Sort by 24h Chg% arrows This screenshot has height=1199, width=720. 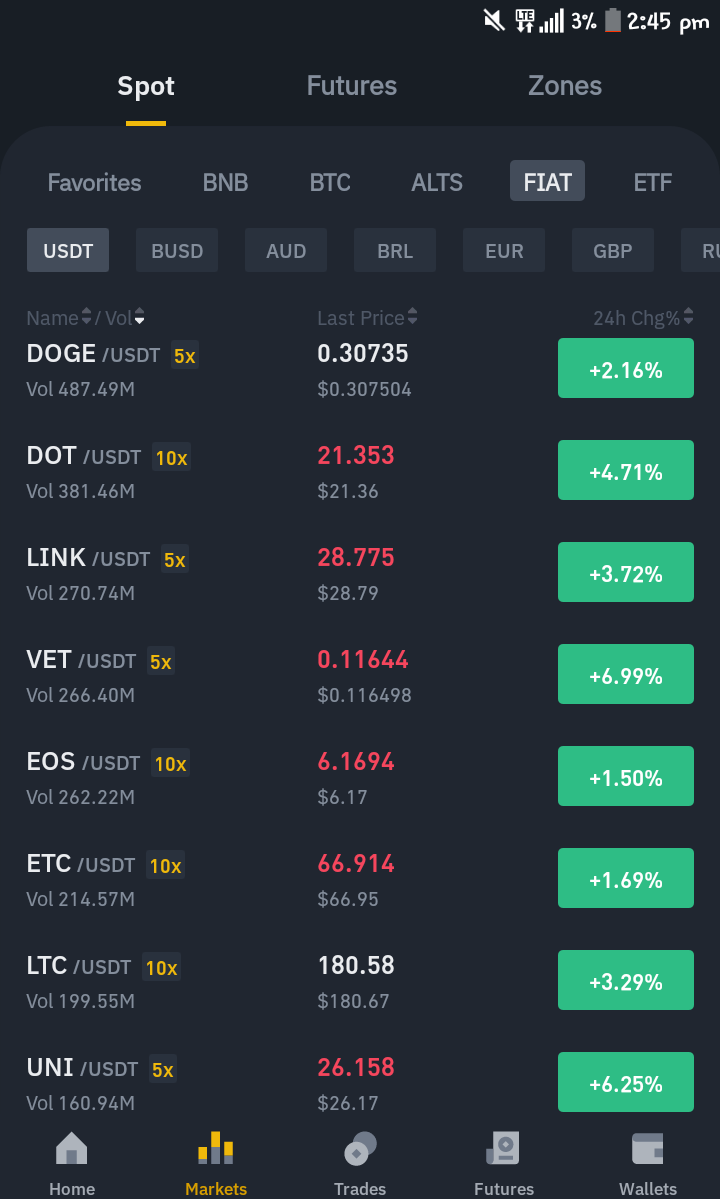(689, 316)
